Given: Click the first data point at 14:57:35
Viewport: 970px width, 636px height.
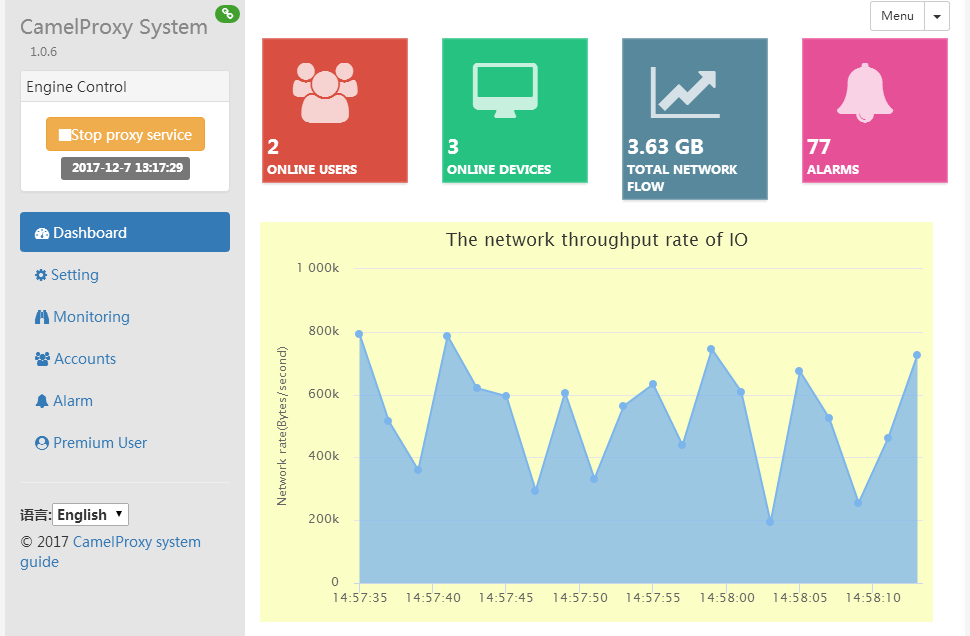Looking at the screenshot, I should tap(359, 334).
